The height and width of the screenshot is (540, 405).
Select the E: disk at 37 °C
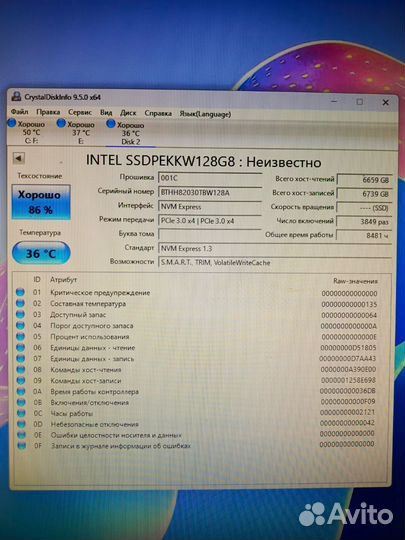(x=76, y=132)
